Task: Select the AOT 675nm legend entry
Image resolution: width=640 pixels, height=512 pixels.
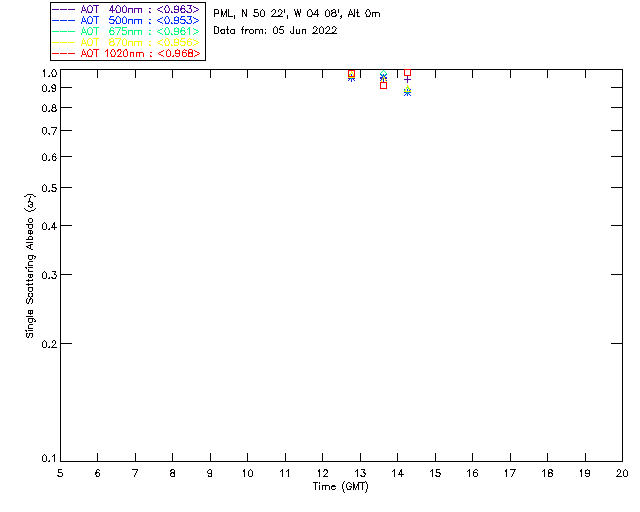Action: pos(126,31)
